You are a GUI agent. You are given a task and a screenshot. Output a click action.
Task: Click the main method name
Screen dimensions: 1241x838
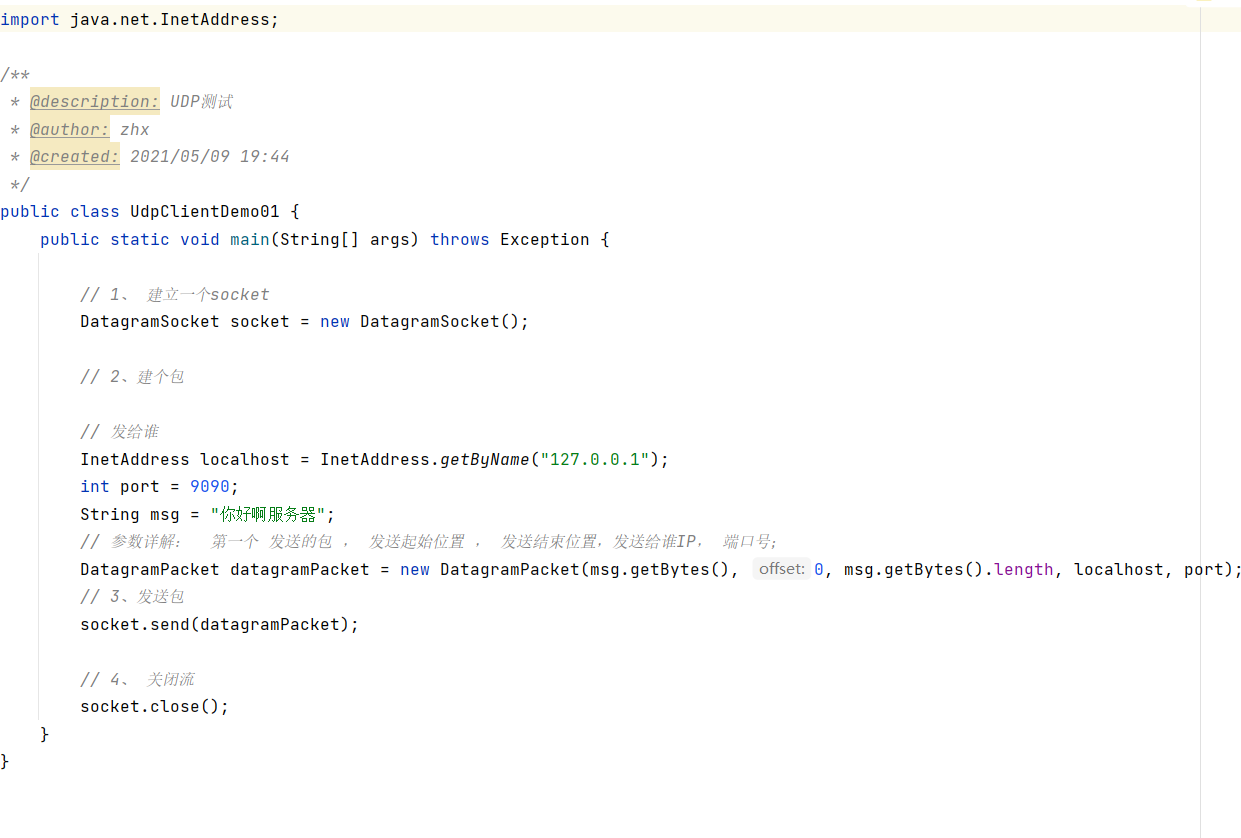pyautogui.click(x=250, y=239)
